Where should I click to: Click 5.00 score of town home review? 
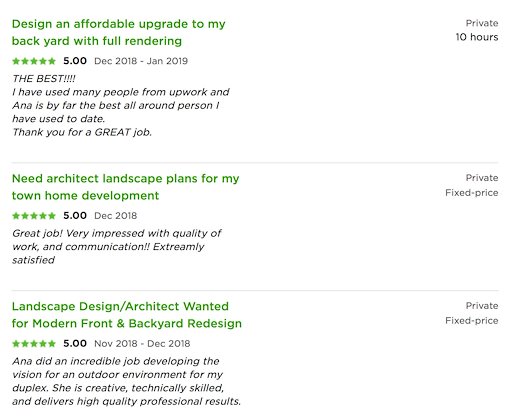pos(75,216)
